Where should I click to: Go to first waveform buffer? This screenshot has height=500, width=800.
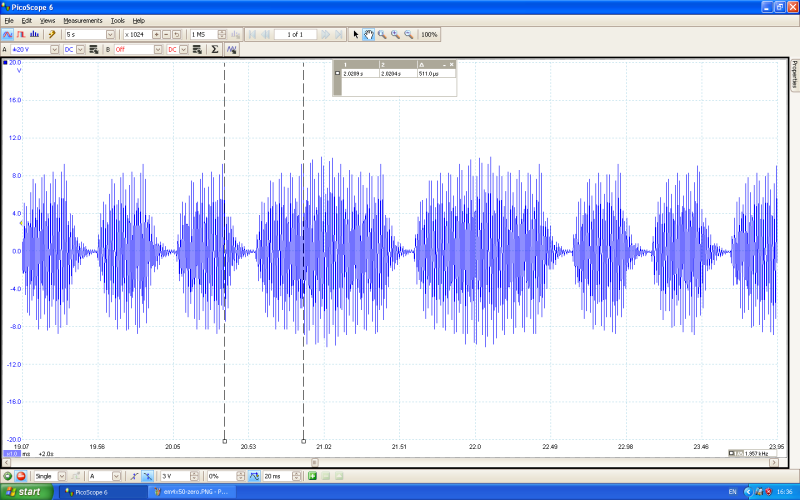click(x=252, y=35)
